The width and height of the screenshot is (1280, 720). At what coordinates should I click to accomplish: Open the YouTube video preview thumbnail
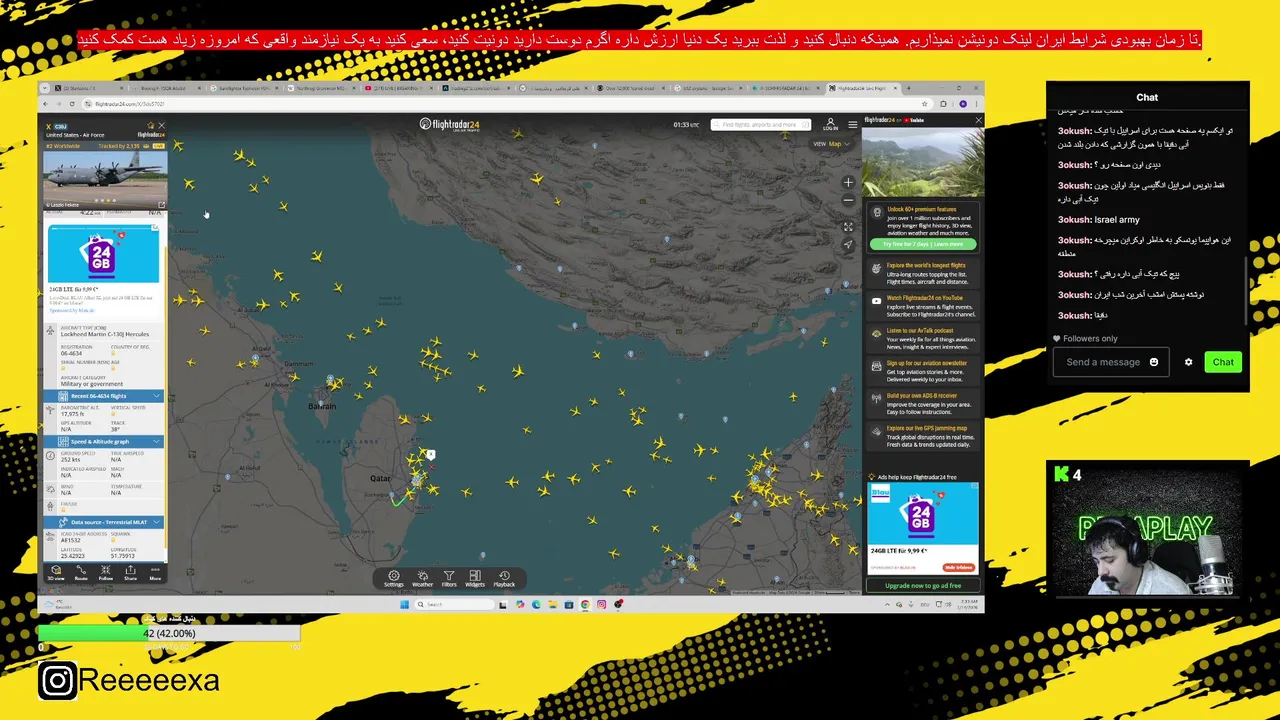[923, 161]
